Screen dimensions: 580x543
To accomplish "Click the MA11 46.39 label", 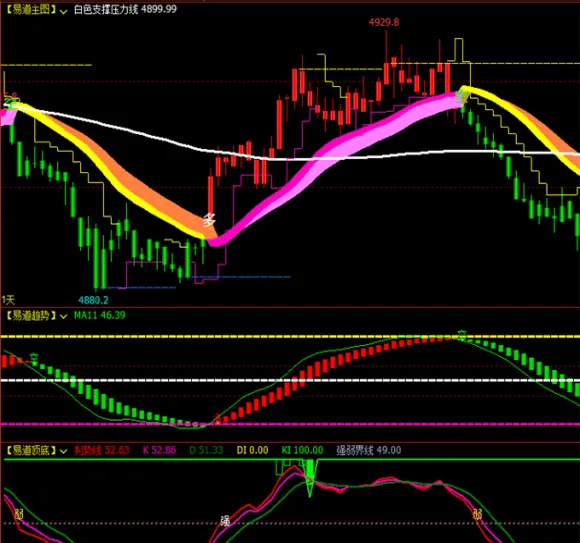I will [100, 315].
